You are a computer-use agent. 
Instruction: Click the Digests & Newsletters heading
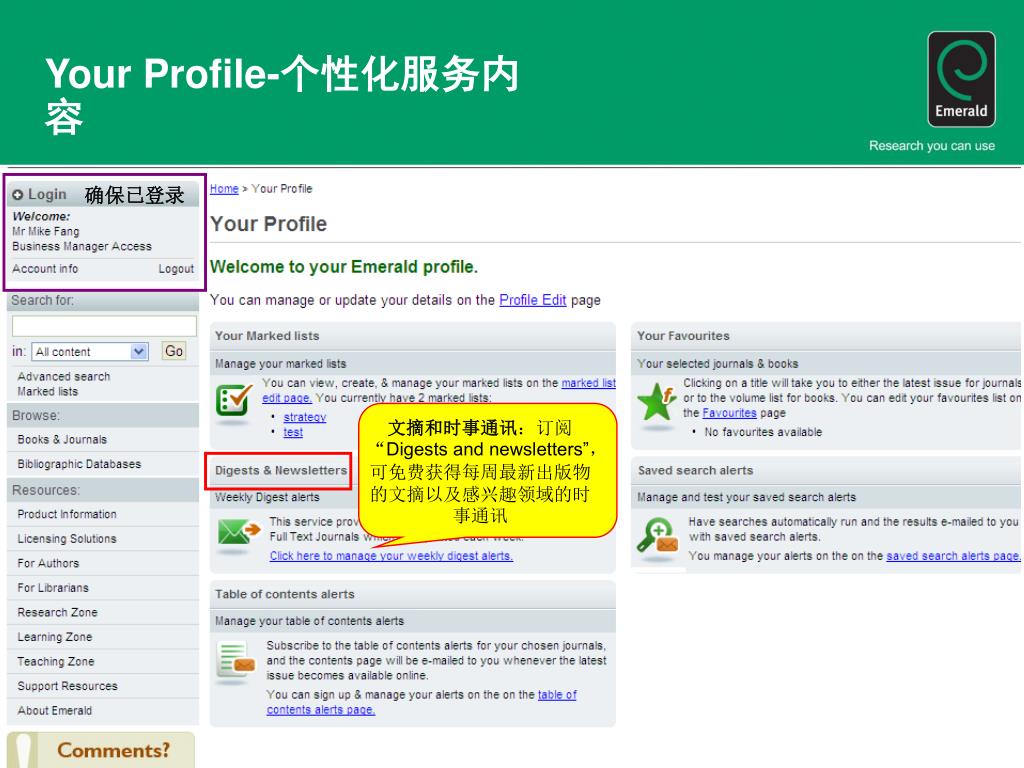[281, 470]
